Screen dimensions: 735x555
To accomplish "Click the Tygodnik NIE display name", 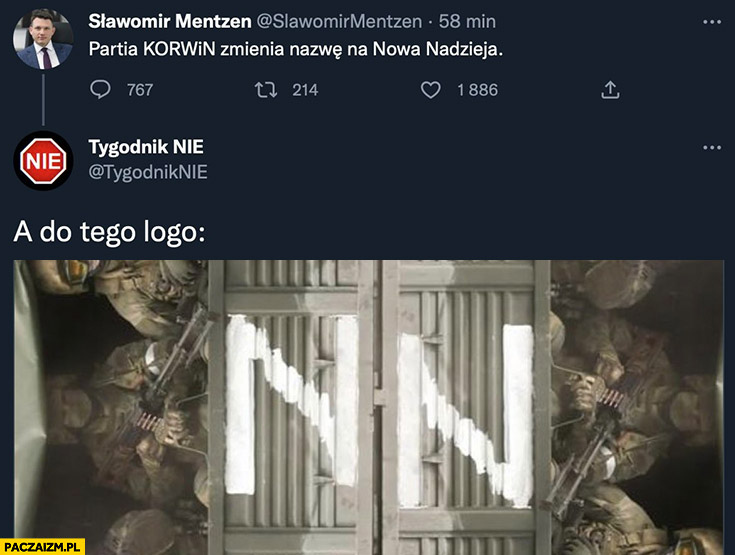I will (146, 147).
